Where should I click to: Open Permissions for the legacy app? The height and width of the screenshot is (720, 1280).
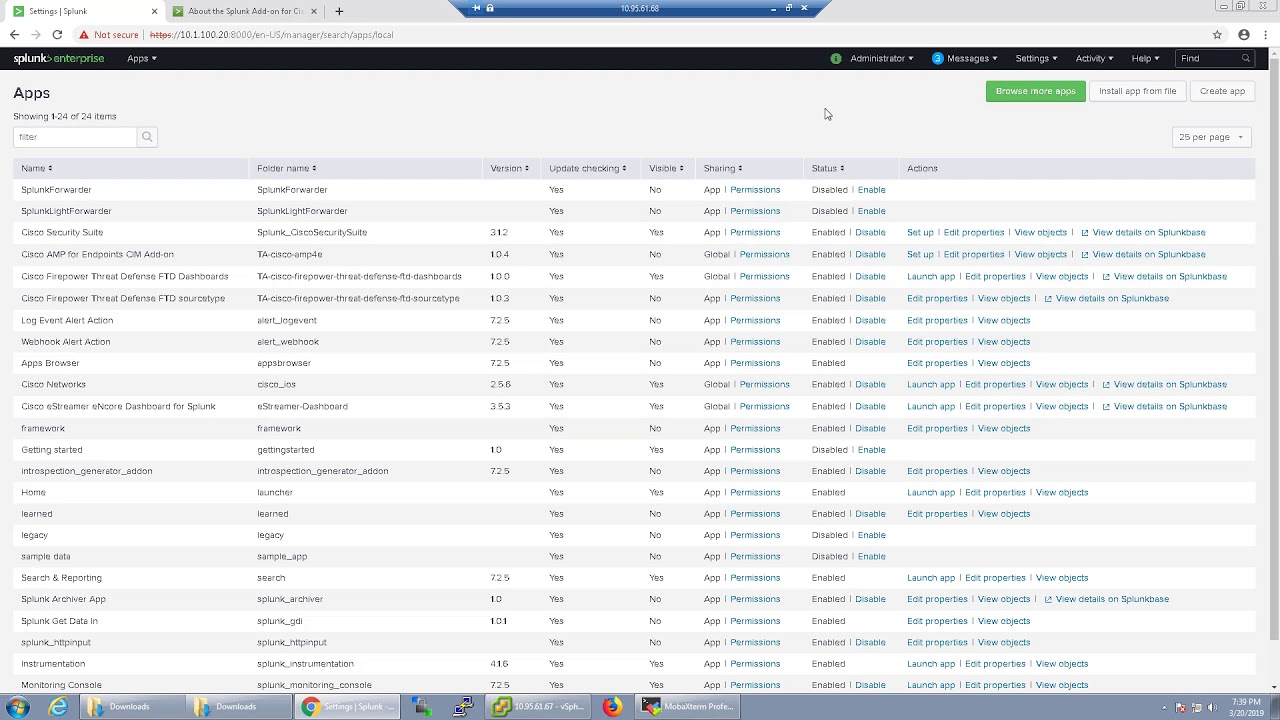[755, 535]
